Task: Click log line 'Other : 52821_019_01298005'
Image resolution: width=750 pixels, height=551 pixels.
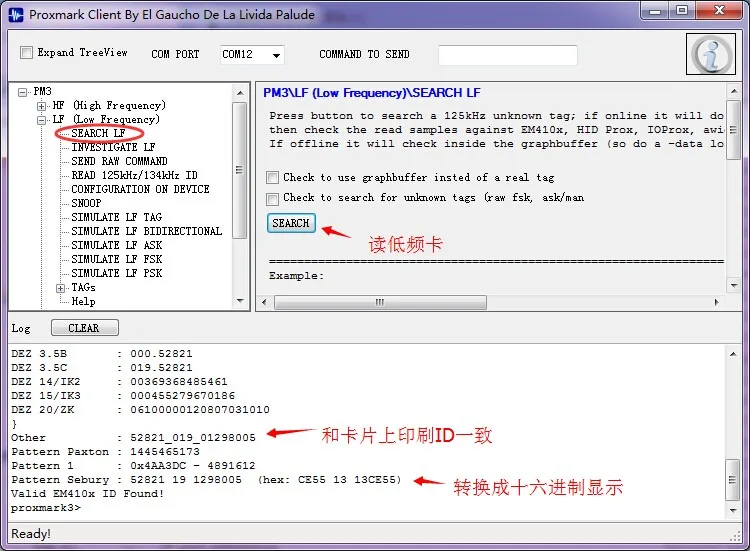Action: point(133,438)
